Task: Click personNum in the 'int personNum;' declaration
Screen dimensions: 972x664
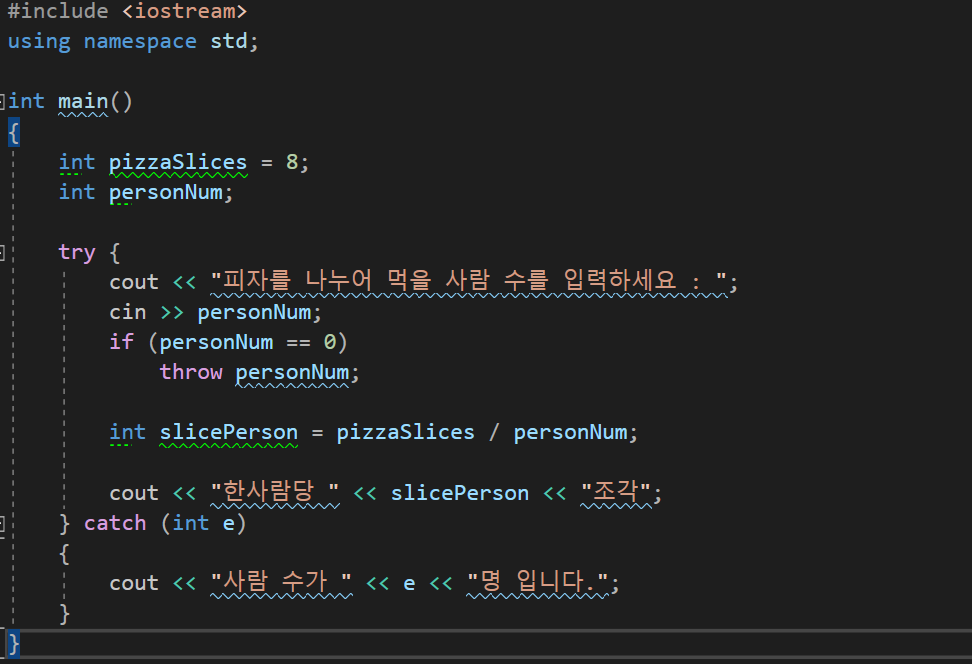Action: coord(166,192)
